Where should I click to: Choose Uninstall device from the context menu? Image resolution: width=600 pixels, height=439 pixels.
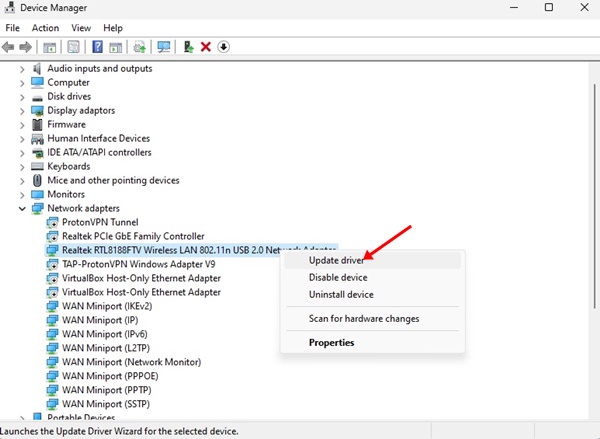[373, 295]
